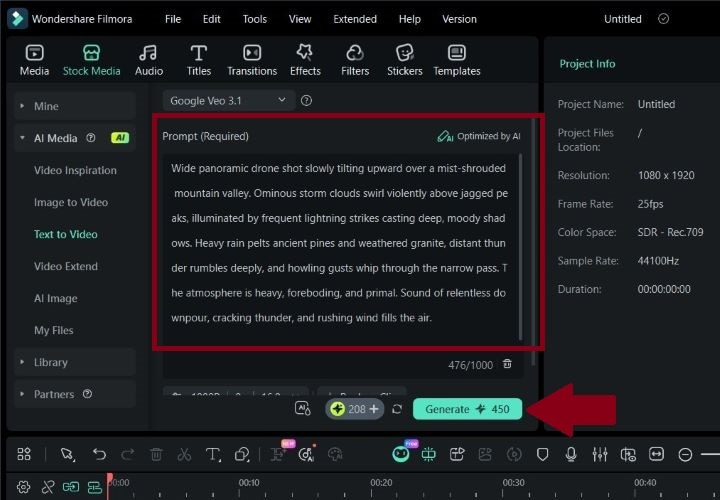Click the color palette icon
720x500 pixels.
(335, 455)
